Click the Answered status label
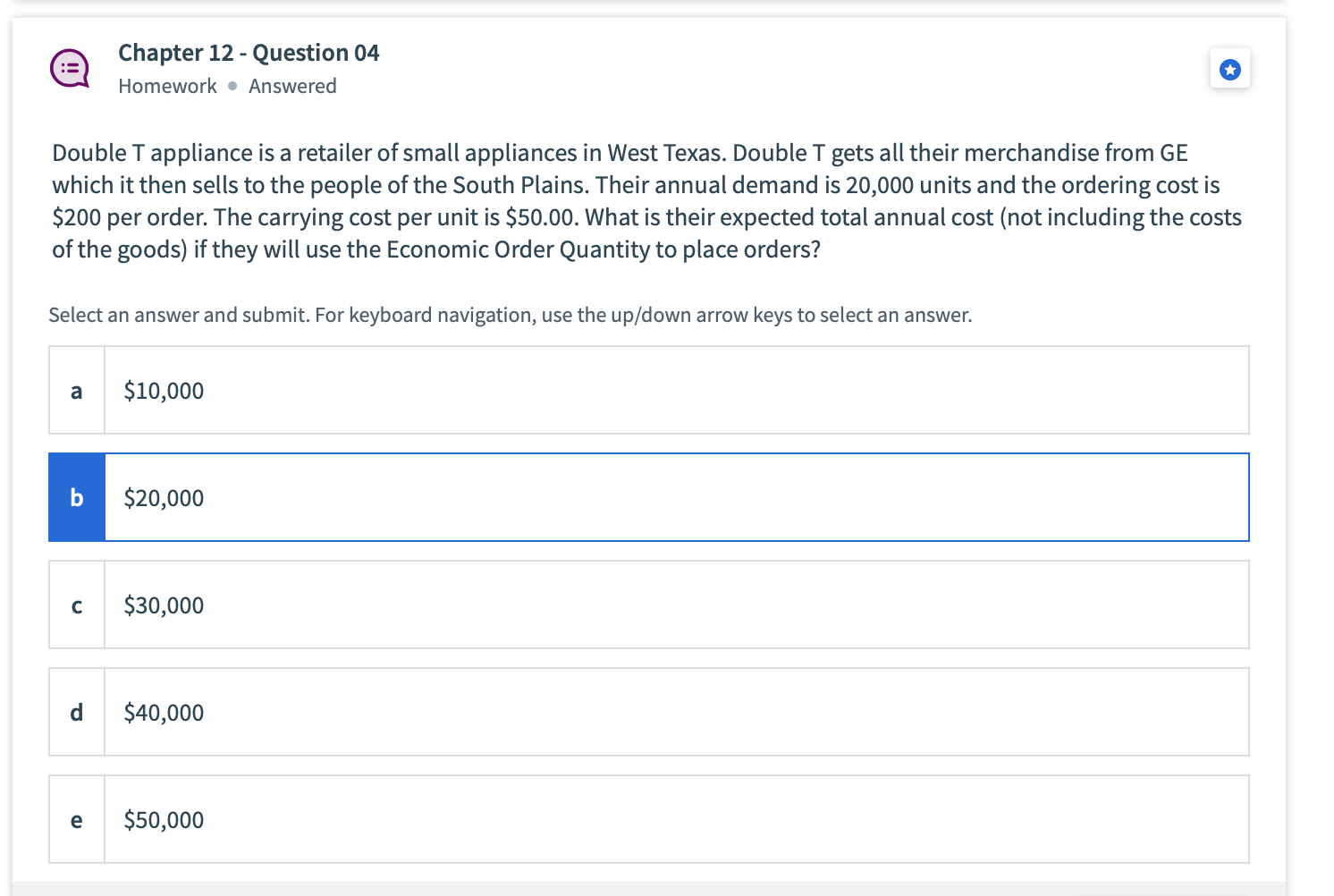The image size is (1334, 896). pyautogui.click(x=292, y=86)
